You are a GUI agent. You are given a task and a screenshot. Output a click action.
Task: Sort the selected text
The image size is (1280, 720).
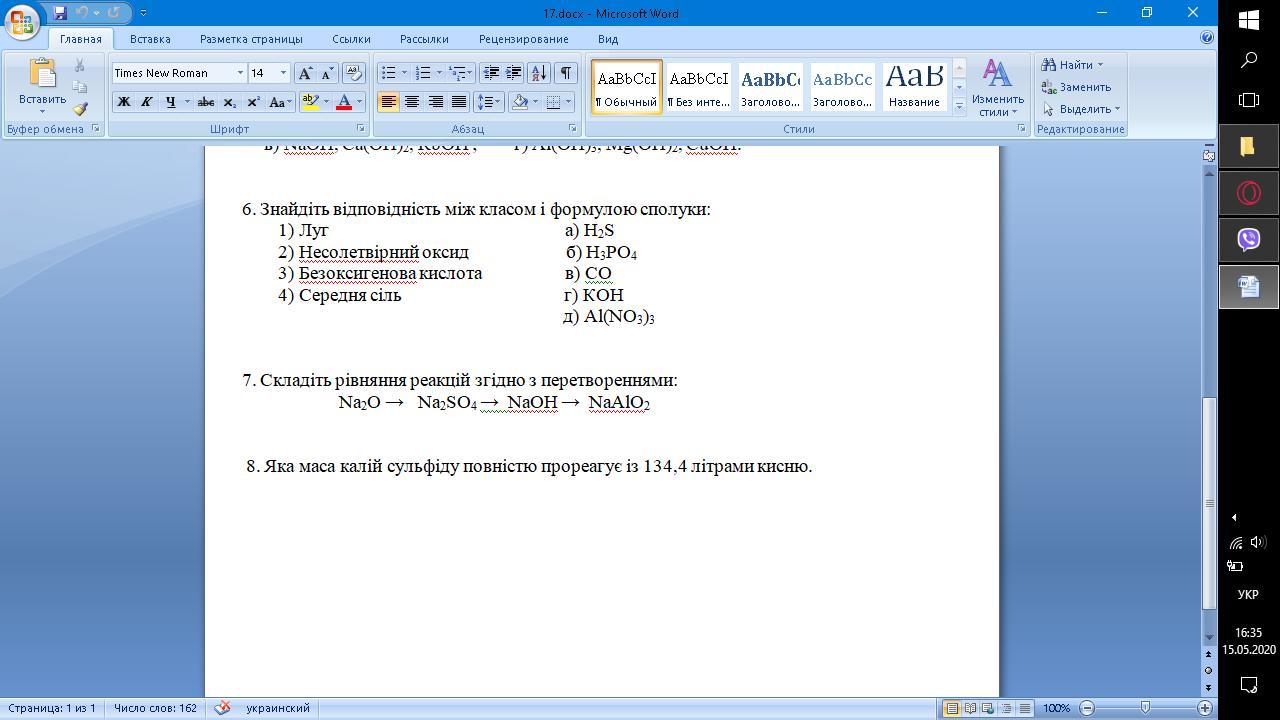[x=539, y=73]
